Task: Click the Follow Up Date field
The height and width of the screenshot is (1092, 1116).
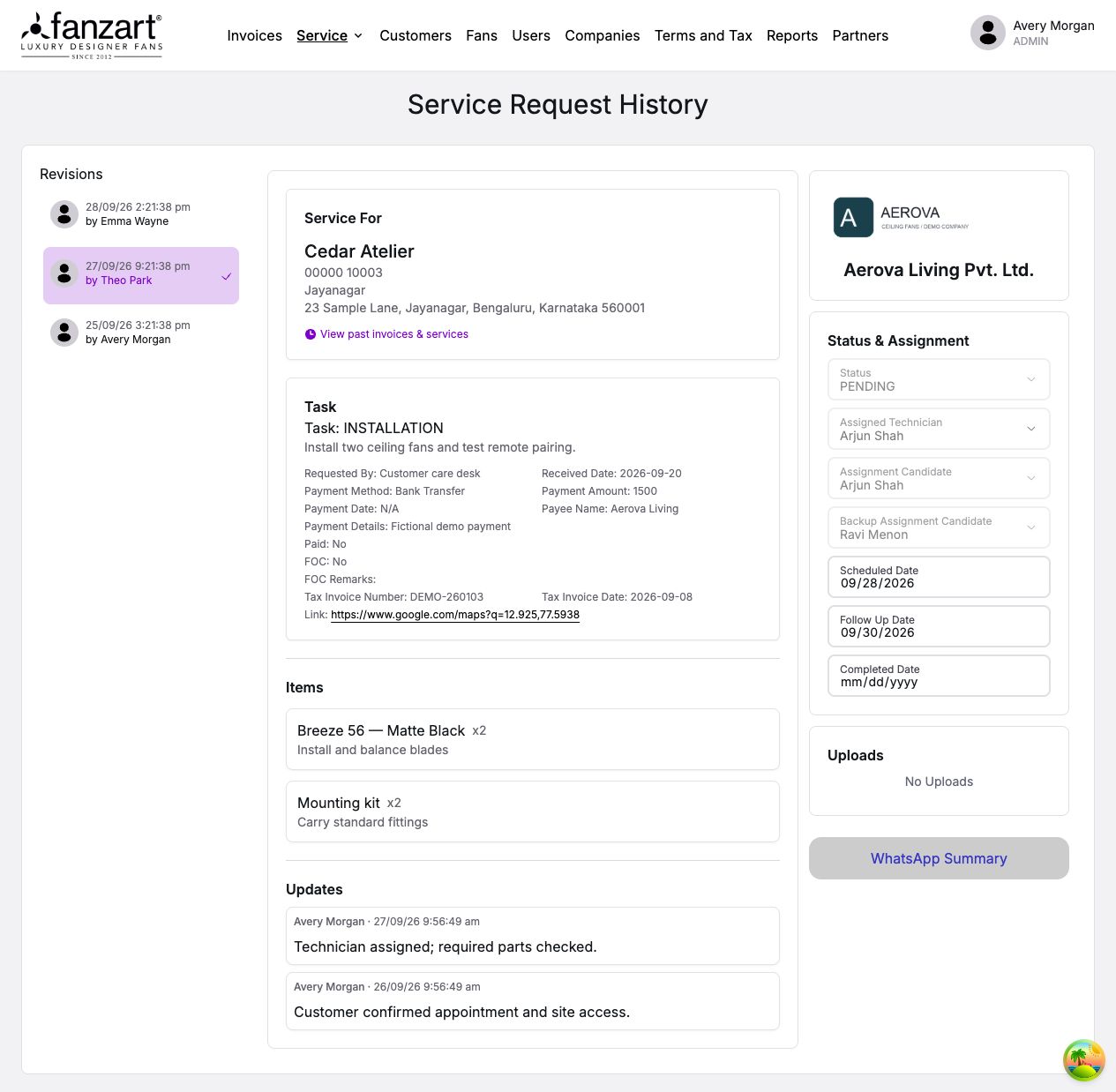Action: pos(939,626)
